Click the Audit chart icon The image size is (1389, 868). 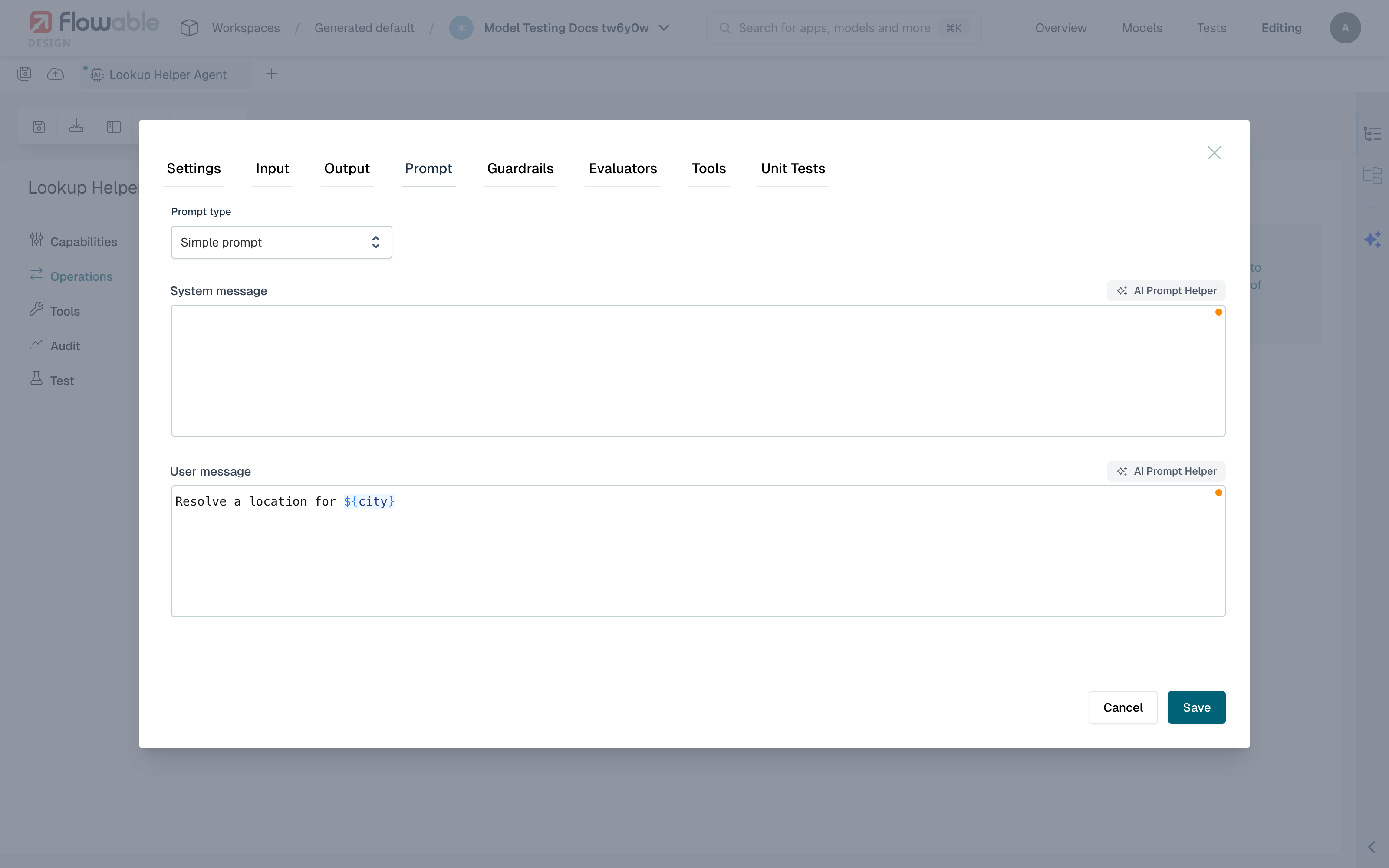[x=36, y=343]
